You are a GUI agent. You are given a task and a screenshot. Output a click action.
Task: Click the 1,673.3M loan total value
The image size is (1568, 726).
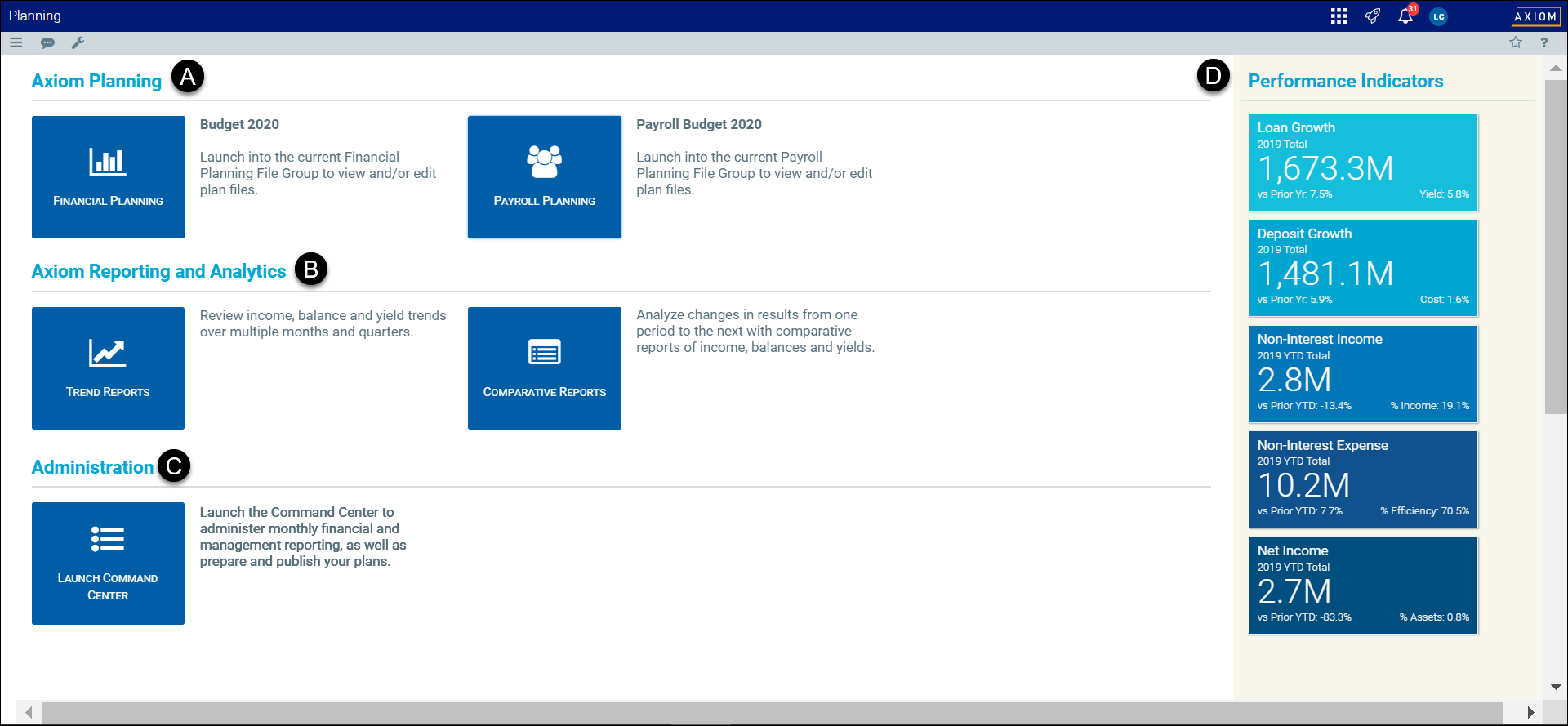(1325, 169)
